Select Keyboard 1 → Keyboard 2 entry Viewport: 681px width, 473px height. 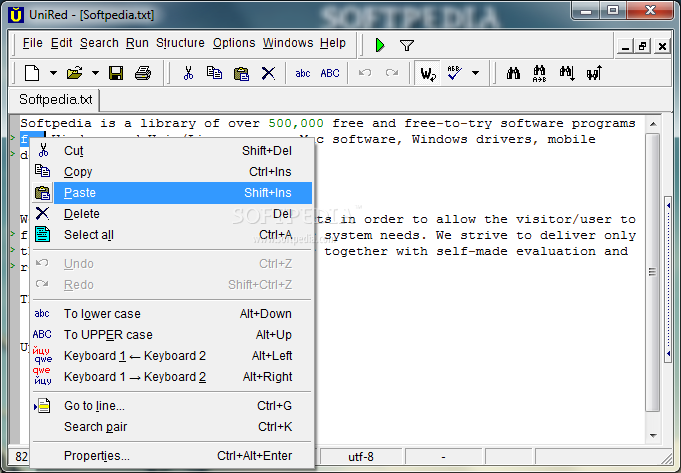coord(172,377)
